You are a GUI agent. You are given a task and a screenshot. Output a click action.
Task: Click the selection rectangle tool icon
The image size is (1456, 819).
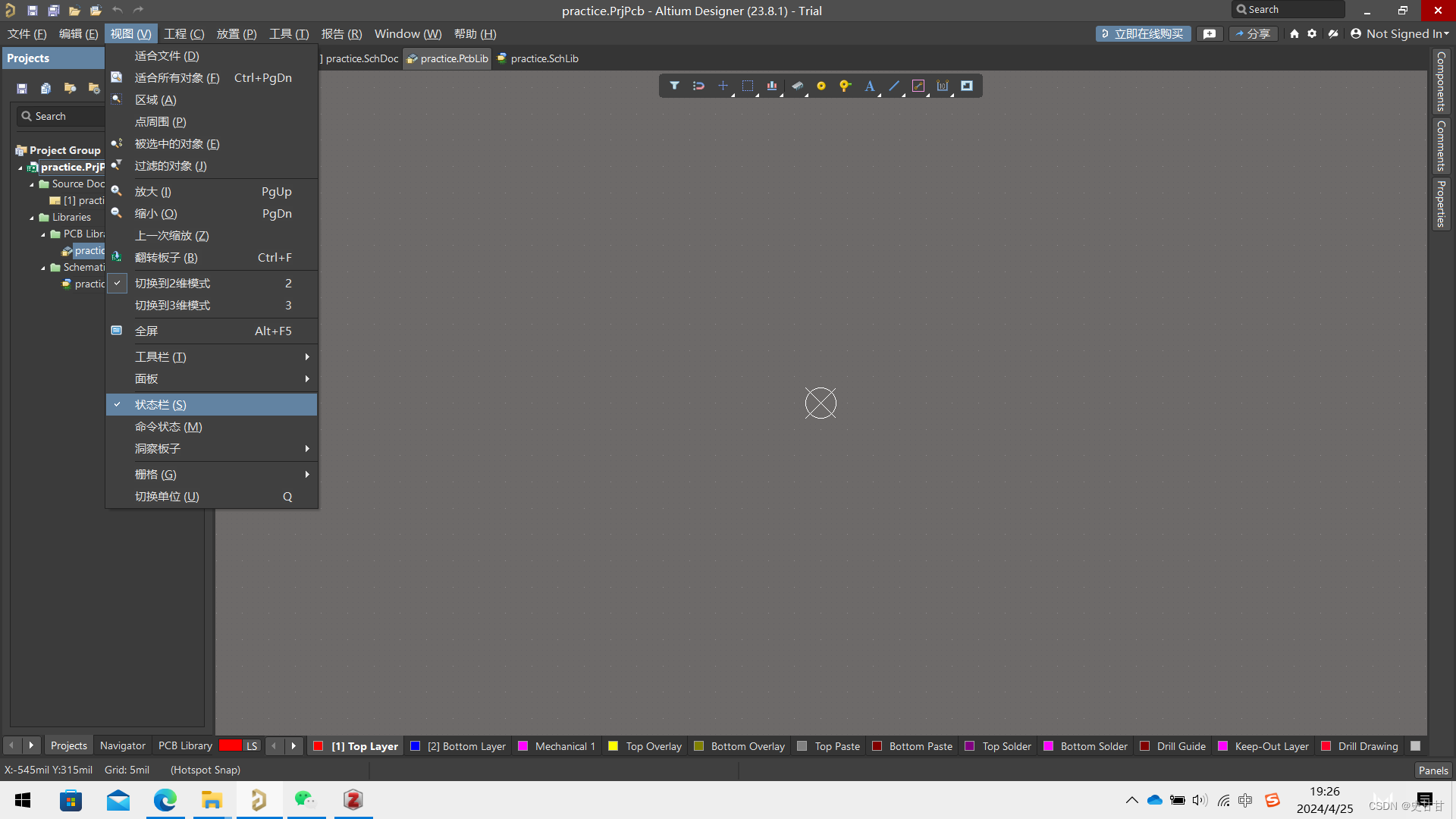[747, 86]
